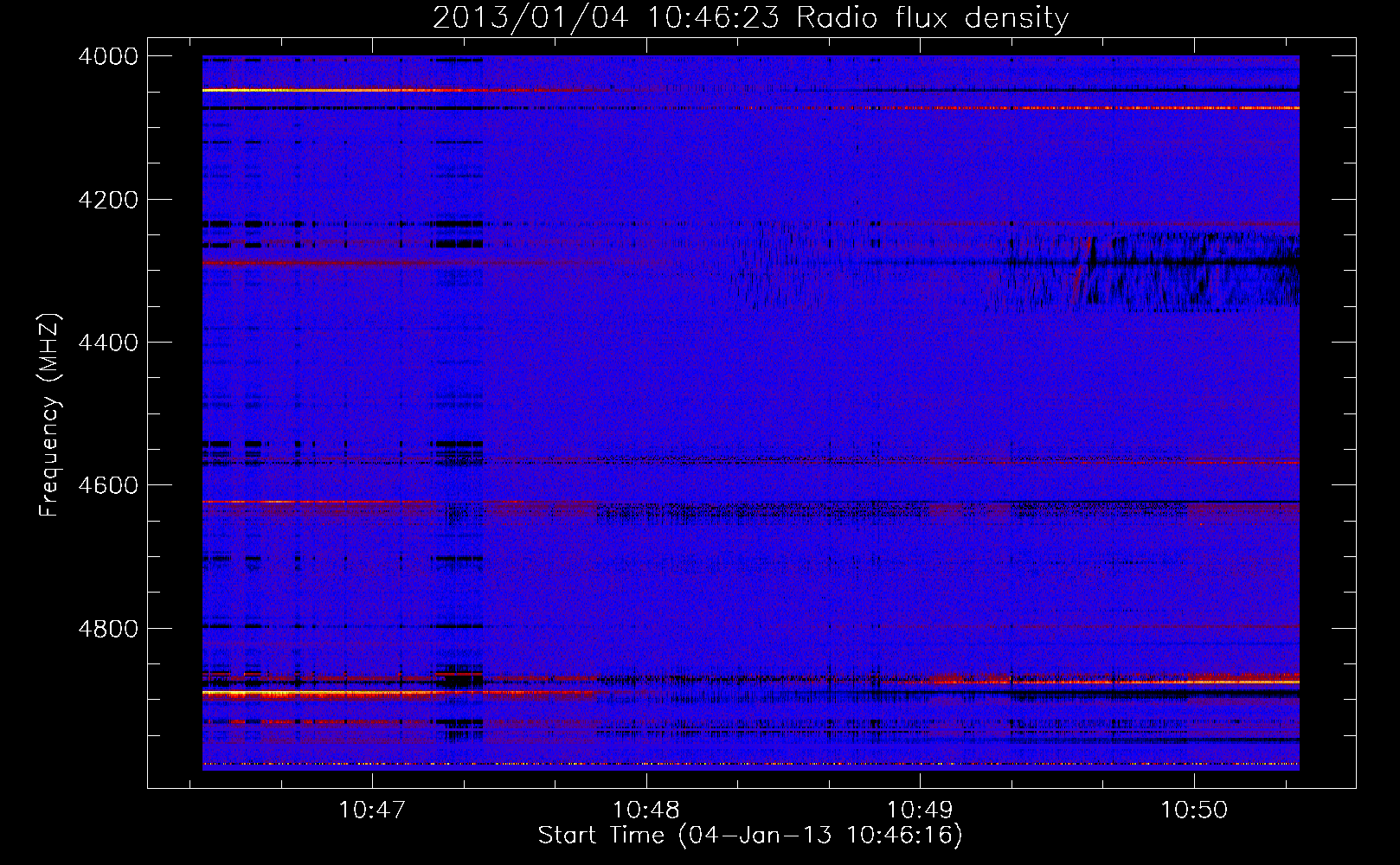Click the 10:48 time axis label
The height and width of the screenshot is (865, 1400).
pyautogui.click(x=646, y=811)
